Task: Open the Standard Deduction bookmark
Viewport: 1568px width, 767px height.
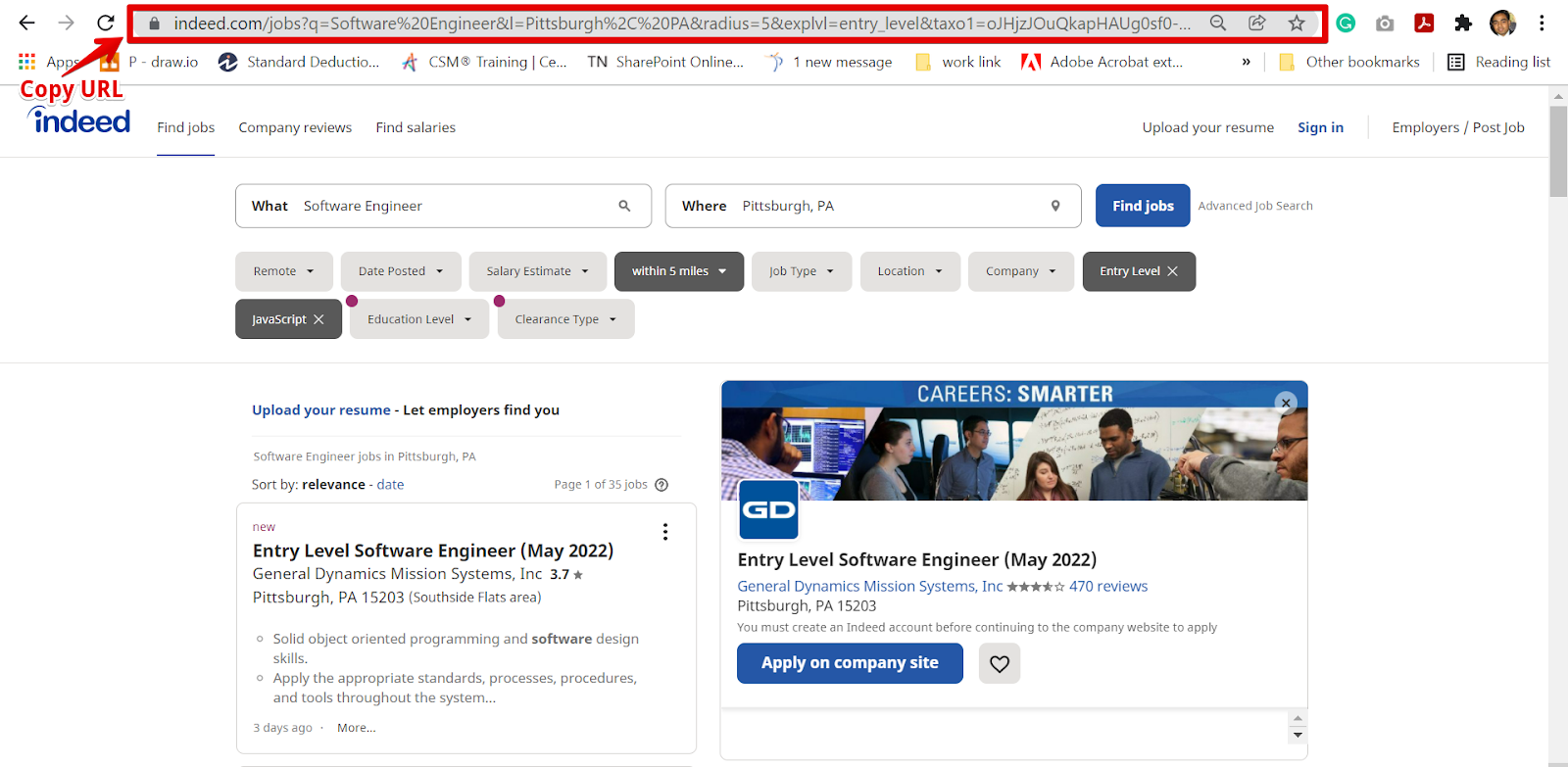Action: (299, 62)
